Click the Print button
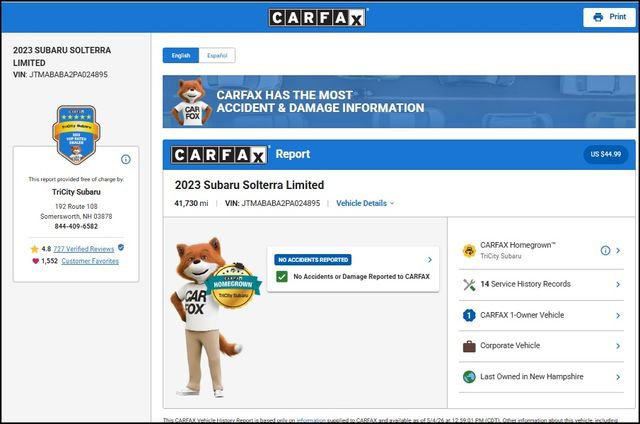The width and height of the screenshot is (640, 424). click(x=609, y=17)
